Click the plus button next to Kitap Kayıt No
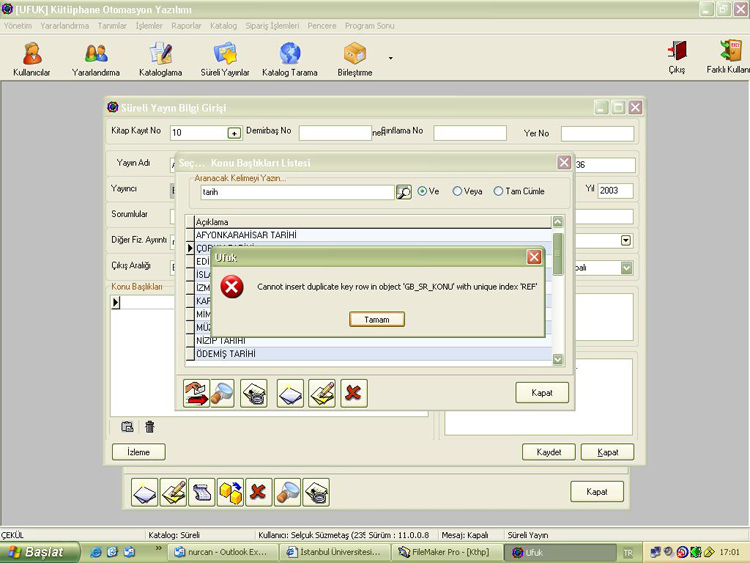The width and height of the screenshot is (750, 563). tap(234, 133)
